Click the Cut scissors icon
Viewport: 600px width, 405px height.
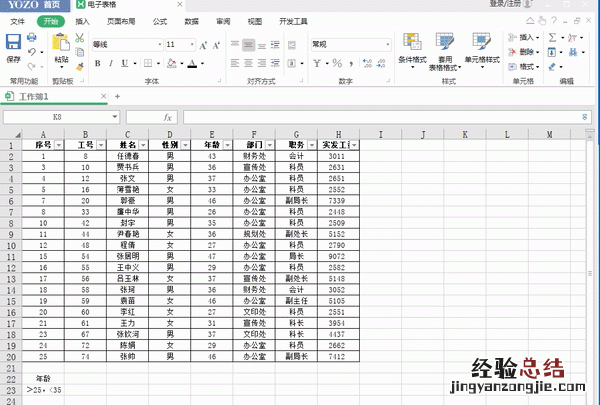[x=79, y=37]
